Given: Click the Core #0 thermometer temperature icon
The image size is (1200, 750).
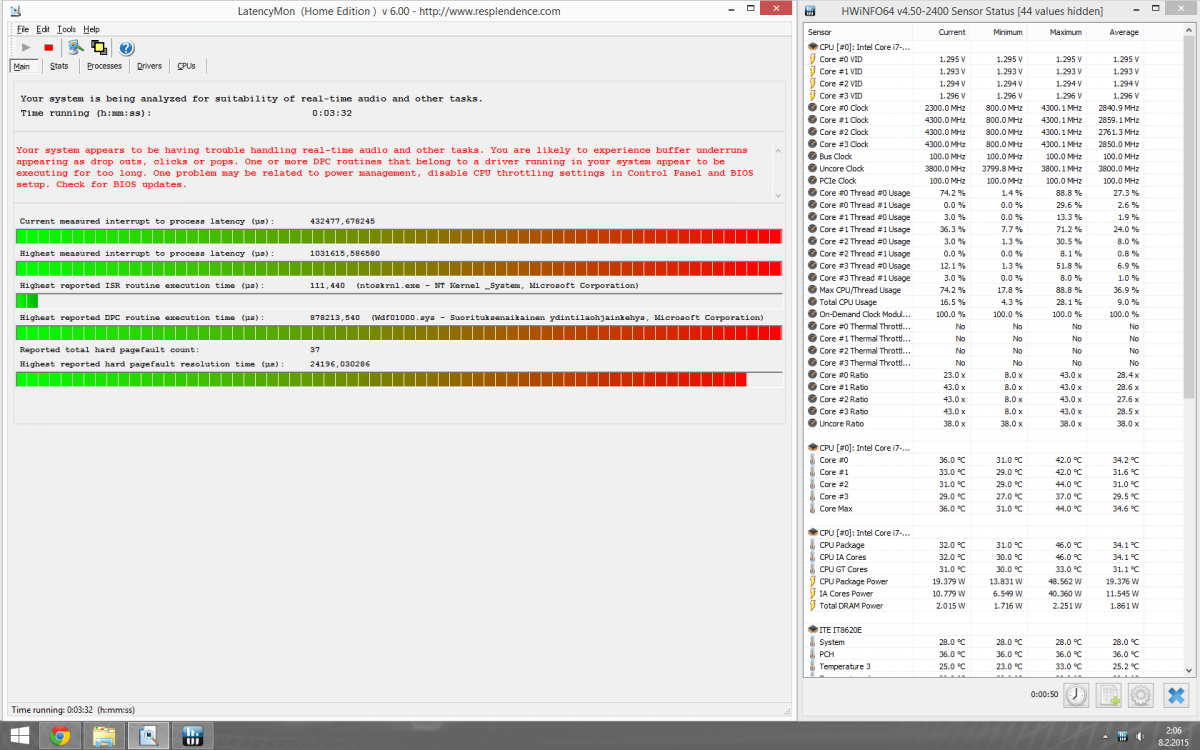Looking at the screenshot, I should coord(812,460).
